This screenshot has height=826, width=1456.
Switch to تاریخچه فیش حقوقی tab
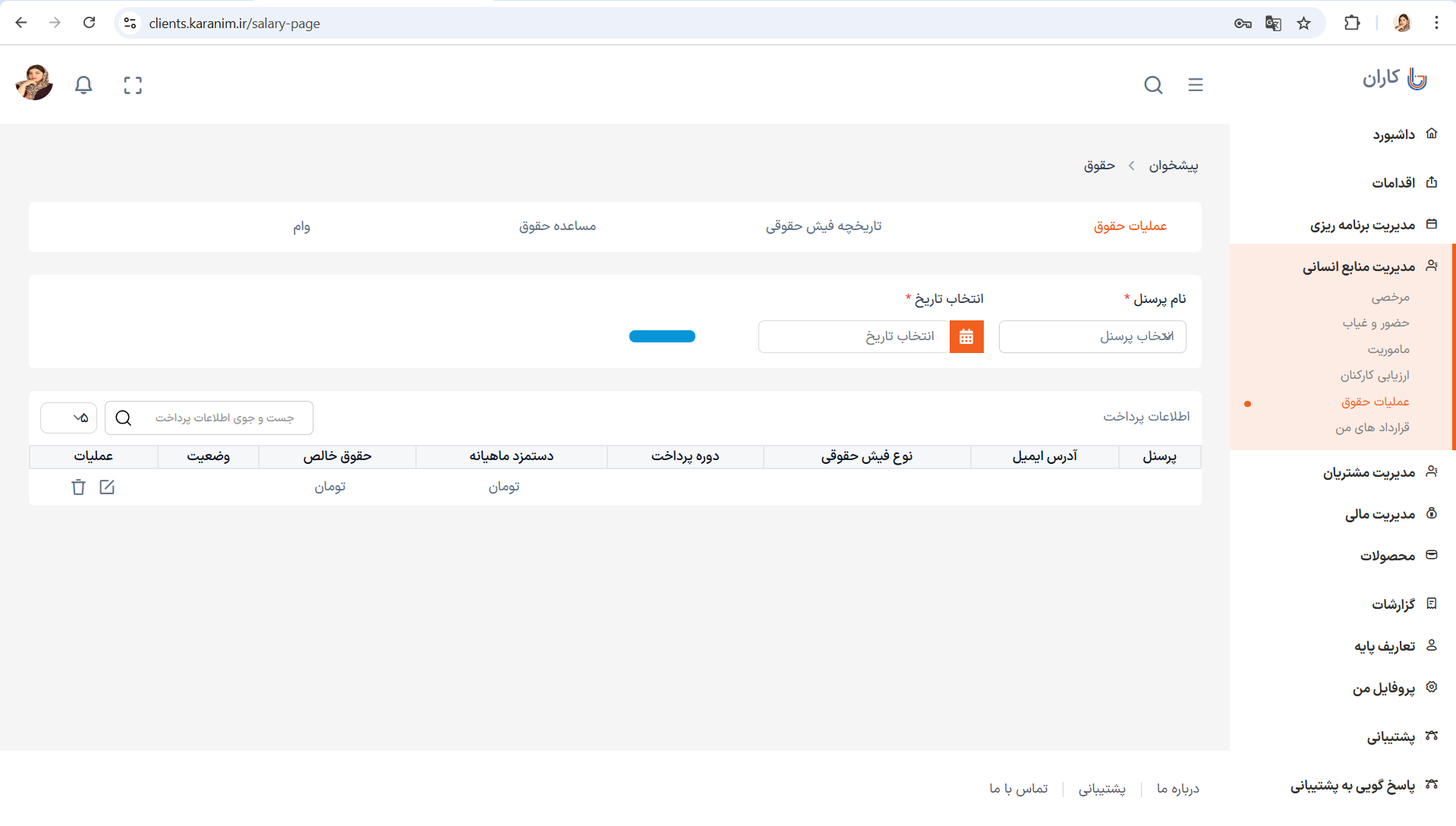pyautogui.click(x=824, y=226)
